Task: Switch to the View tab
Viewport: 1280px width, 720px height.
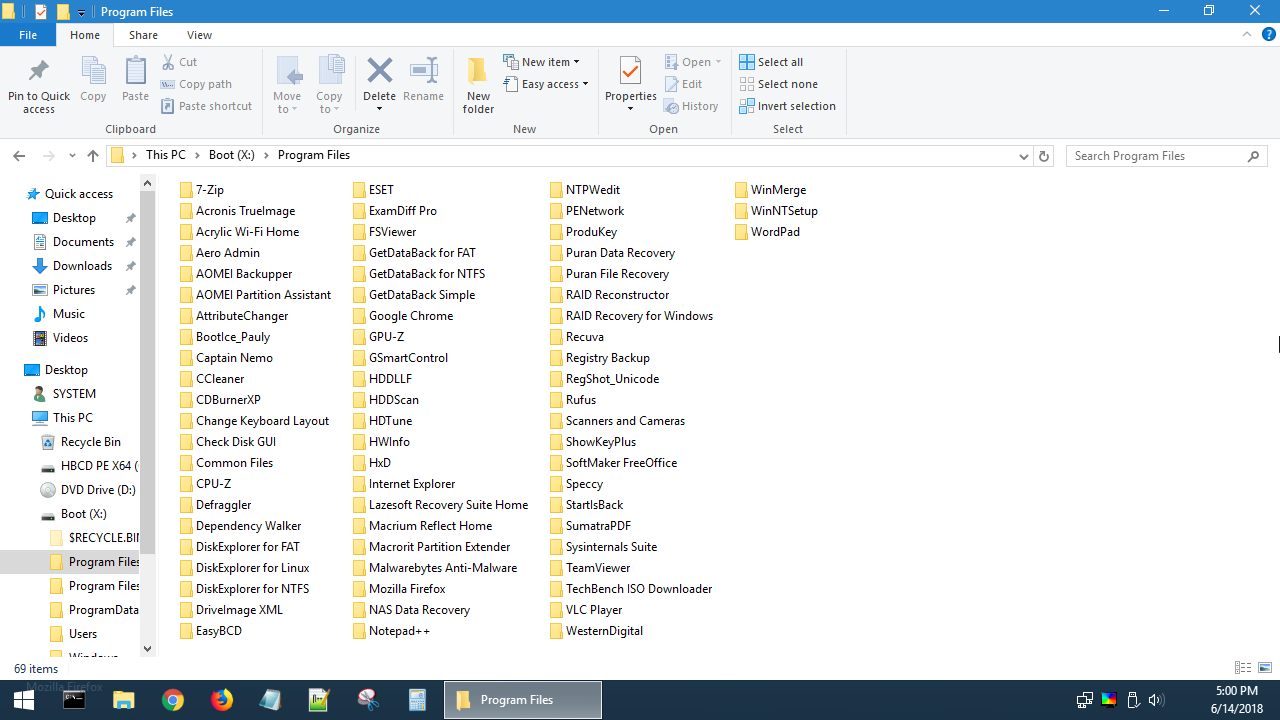Action: pyautogui.click(x=198, y=34)
